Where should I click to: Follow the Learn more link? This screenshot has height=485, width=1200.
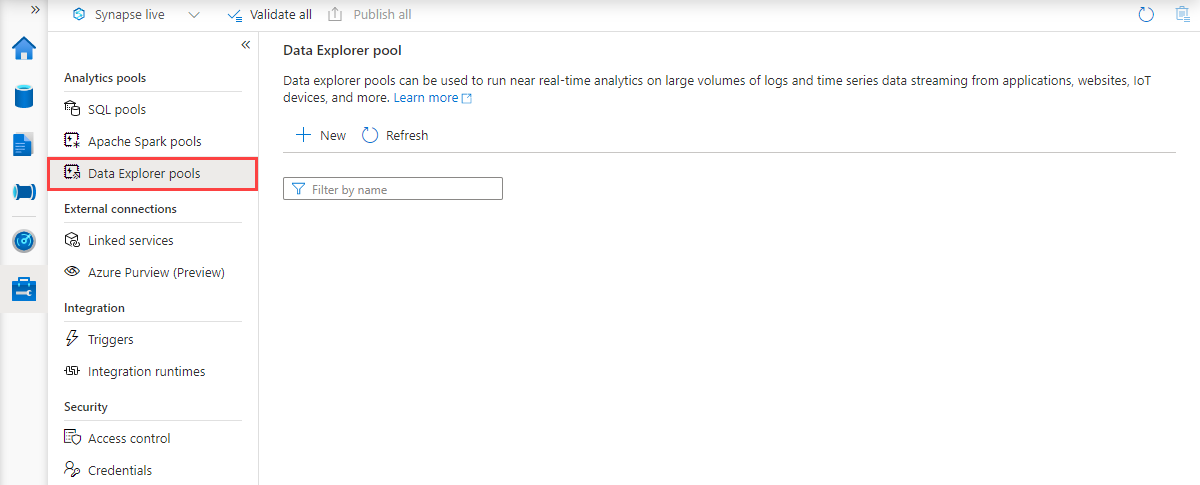pos(426,98)
